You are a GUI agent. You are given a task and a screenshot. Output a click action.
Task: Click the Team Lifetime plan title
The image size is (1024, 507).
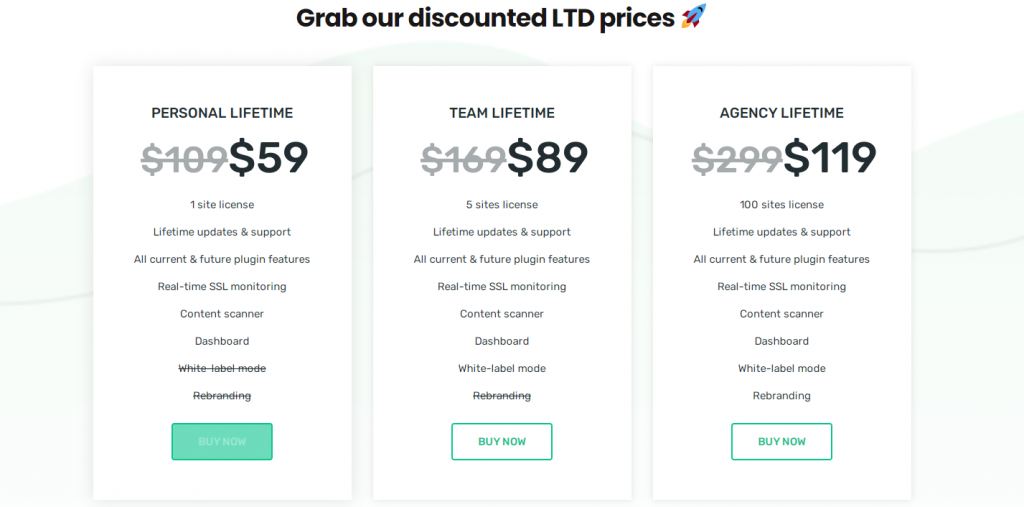(502, 113)
